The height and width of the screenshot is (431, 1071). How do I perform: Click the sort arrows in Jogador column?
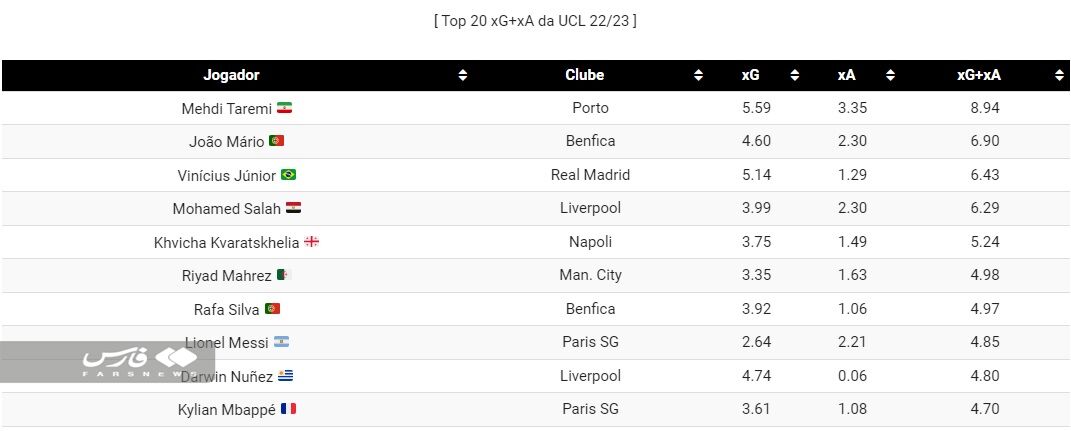pos(462,75)
